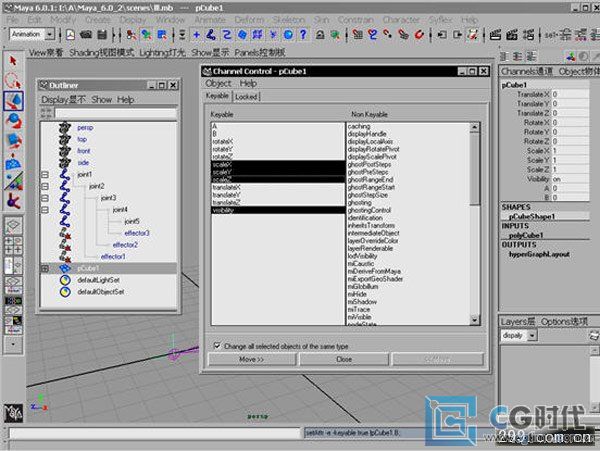The height and width of the screenshot is (451, 600).
Task: Open the Outliner Show menu
Action: click(x=101, y=99)
